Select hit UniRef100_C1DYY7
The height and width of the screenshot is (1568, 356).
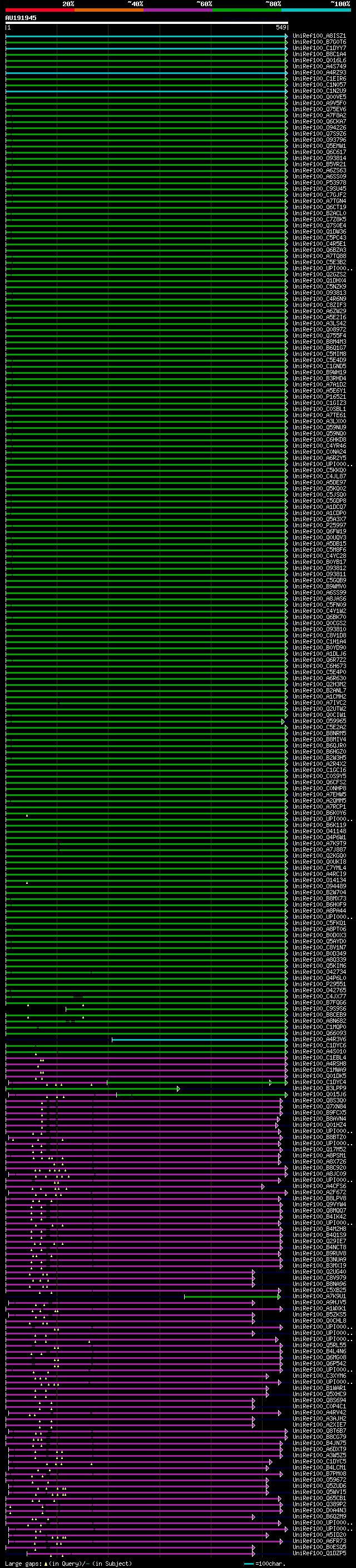(319, 48)
